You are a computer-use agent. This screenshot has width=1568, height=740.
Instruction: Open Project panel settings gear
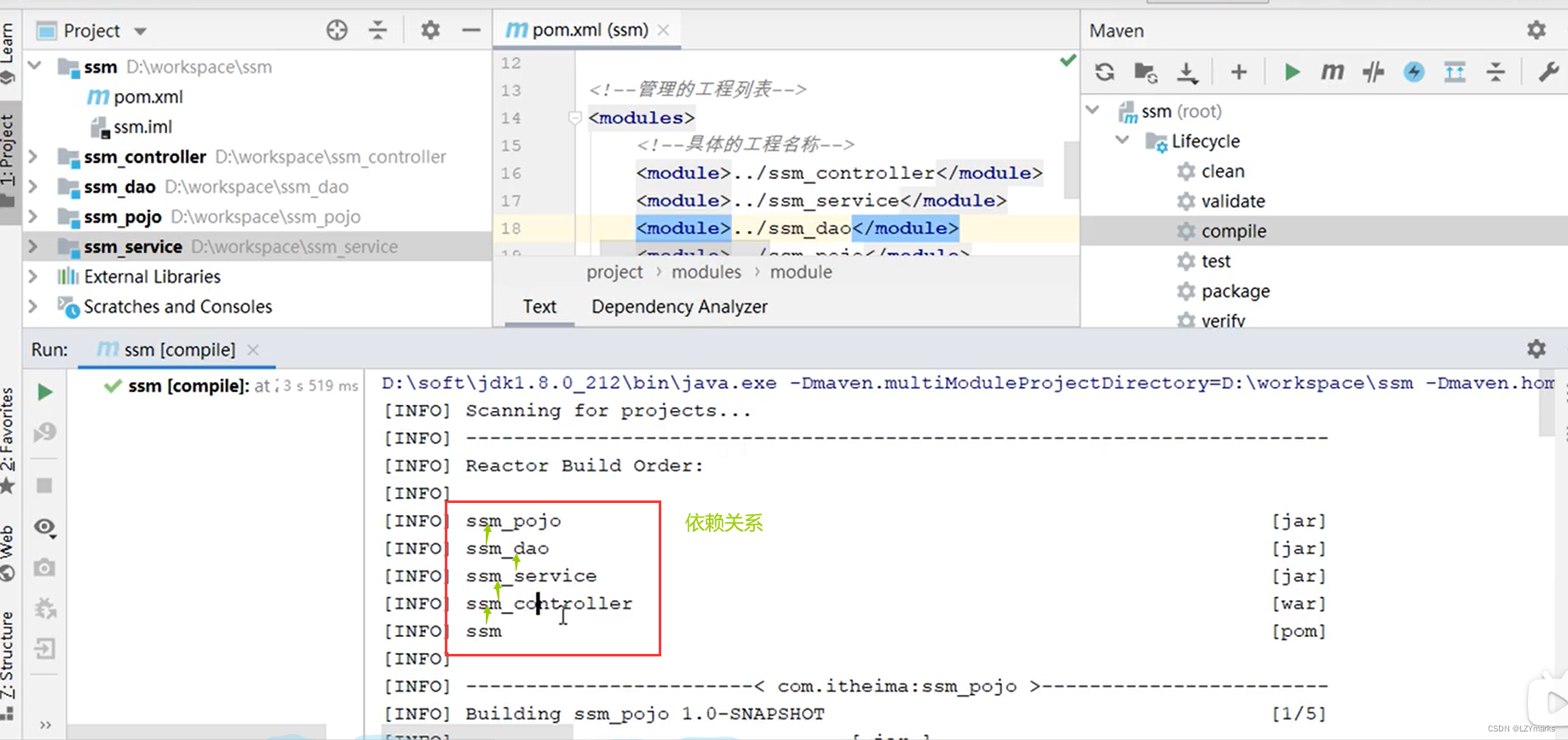430,31
